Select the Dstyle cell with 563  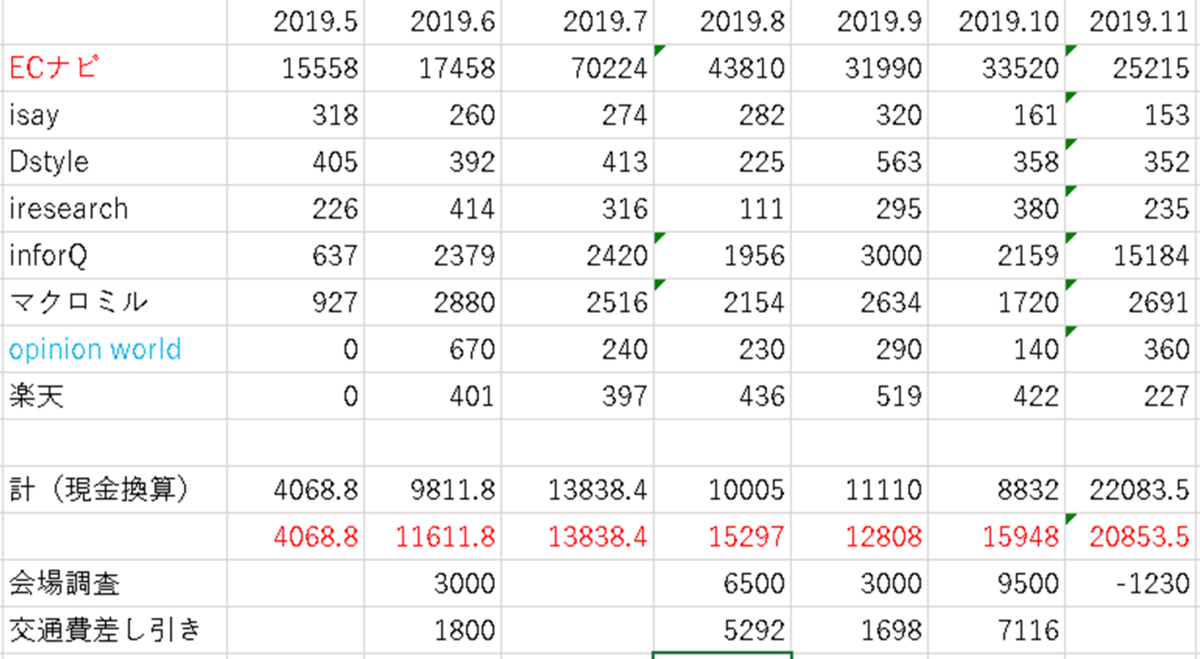[860, 162]
